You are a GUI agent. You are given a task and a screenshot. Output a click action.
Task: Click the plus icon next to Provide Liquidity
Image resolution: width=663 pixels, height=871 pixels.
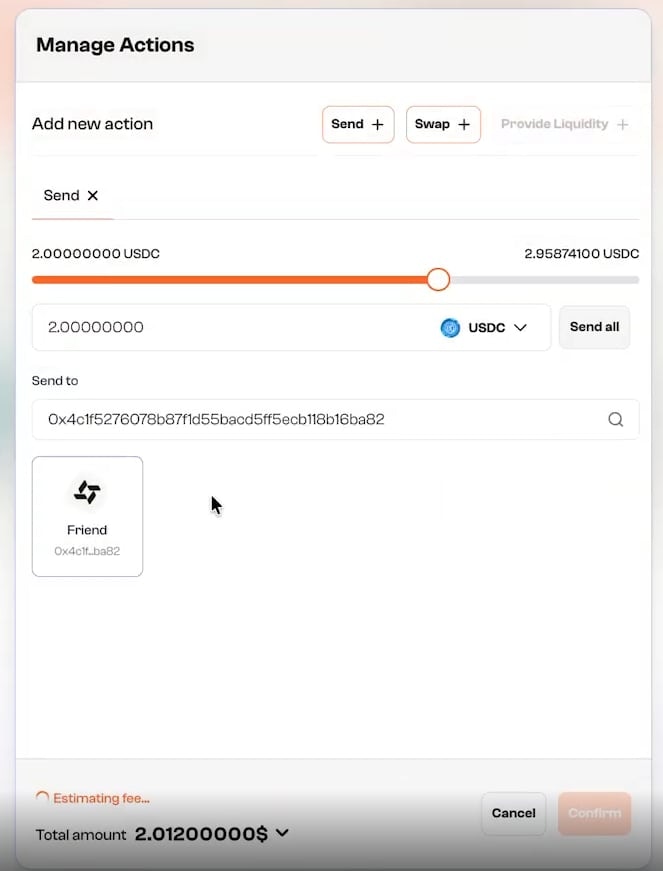point(622,124)
